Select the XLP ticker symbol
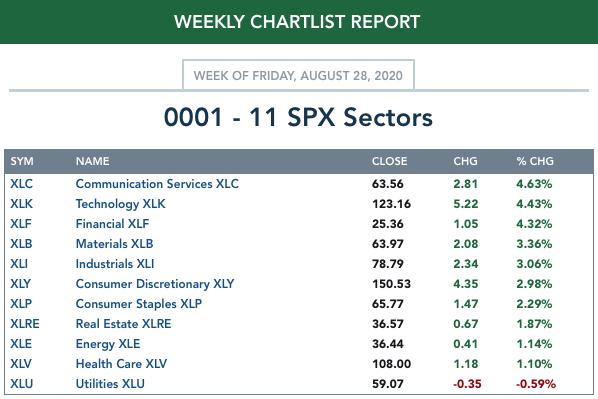This screenshot has height=399, width=598. pyautogui.click(x=21, y=304)
